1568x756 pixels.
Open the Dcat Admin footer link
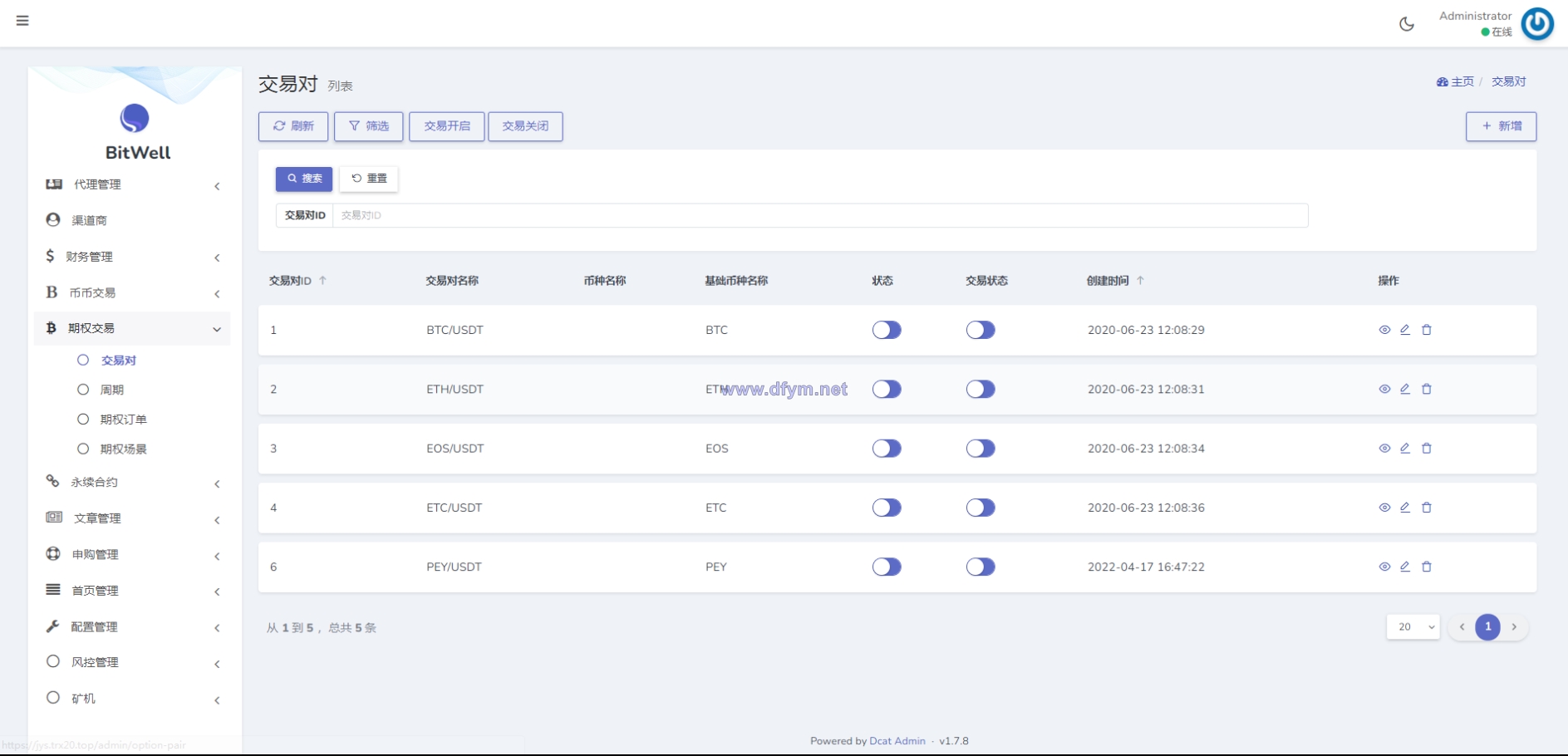897,741
